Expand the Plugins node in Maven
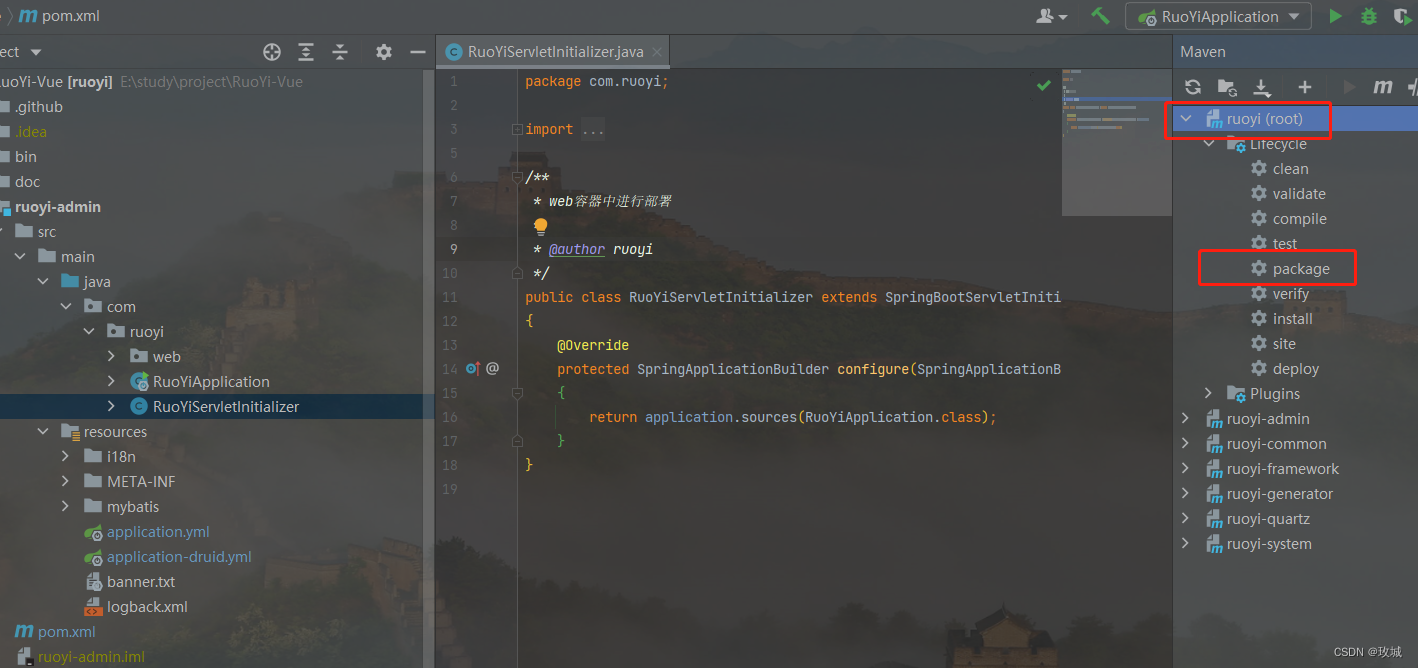The width and height of the screenshot is (1418, 668). click(x=1209, y=394)
